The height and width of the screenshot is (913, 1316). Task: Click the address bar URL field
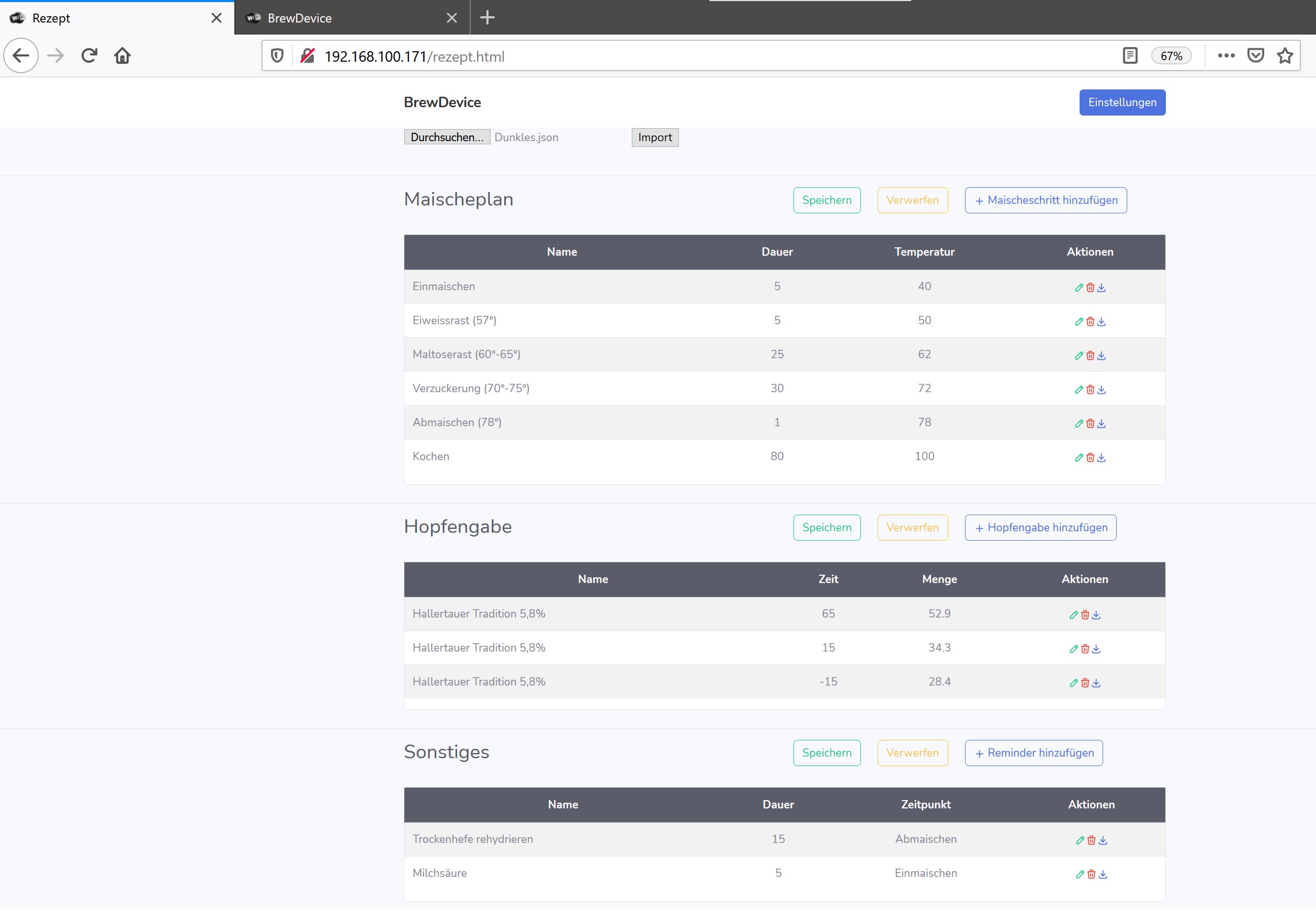click(687, 56)
